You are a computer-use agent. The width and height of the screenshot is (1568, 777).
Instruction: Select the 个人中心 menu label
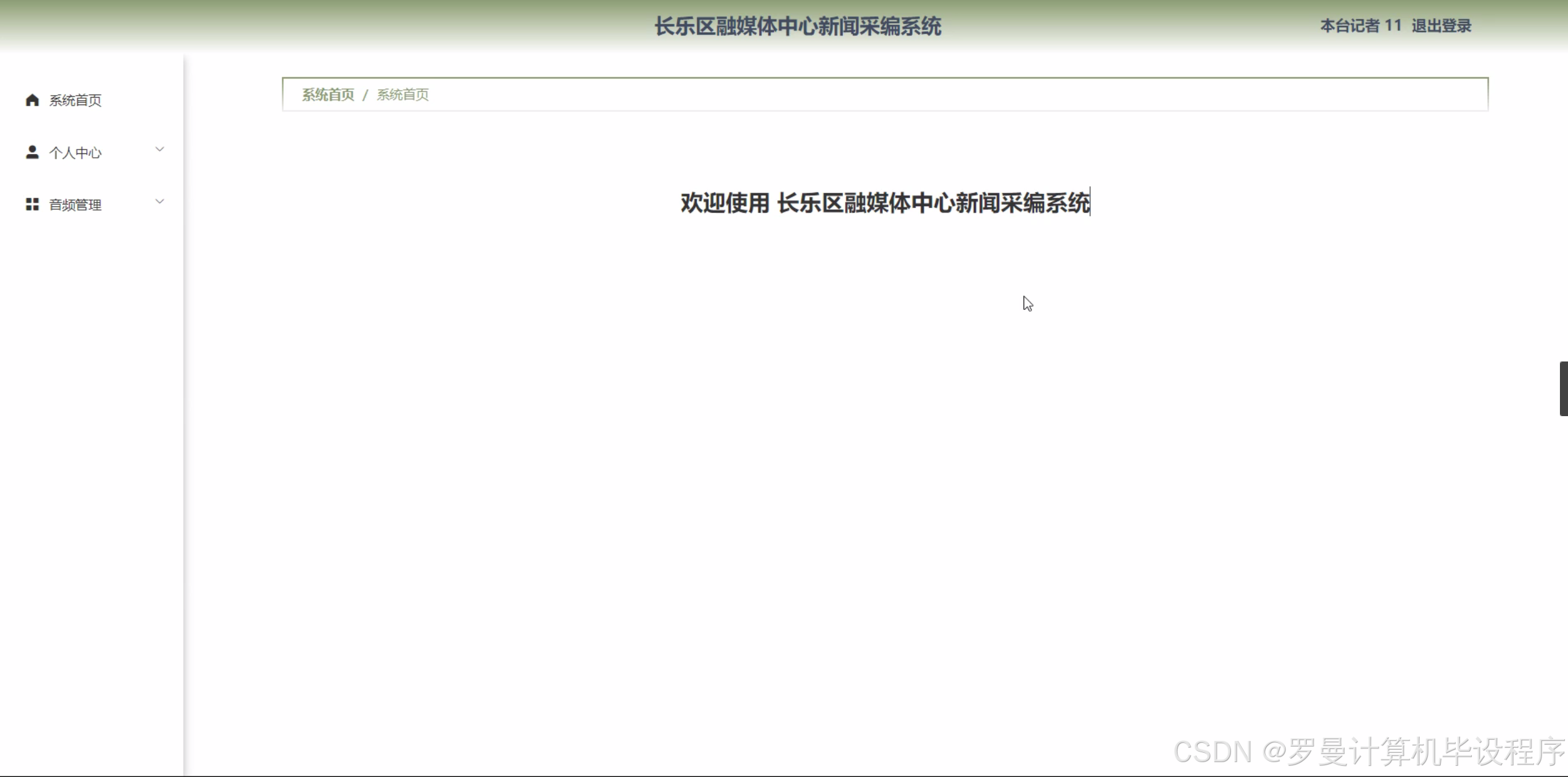coord(75,153)
